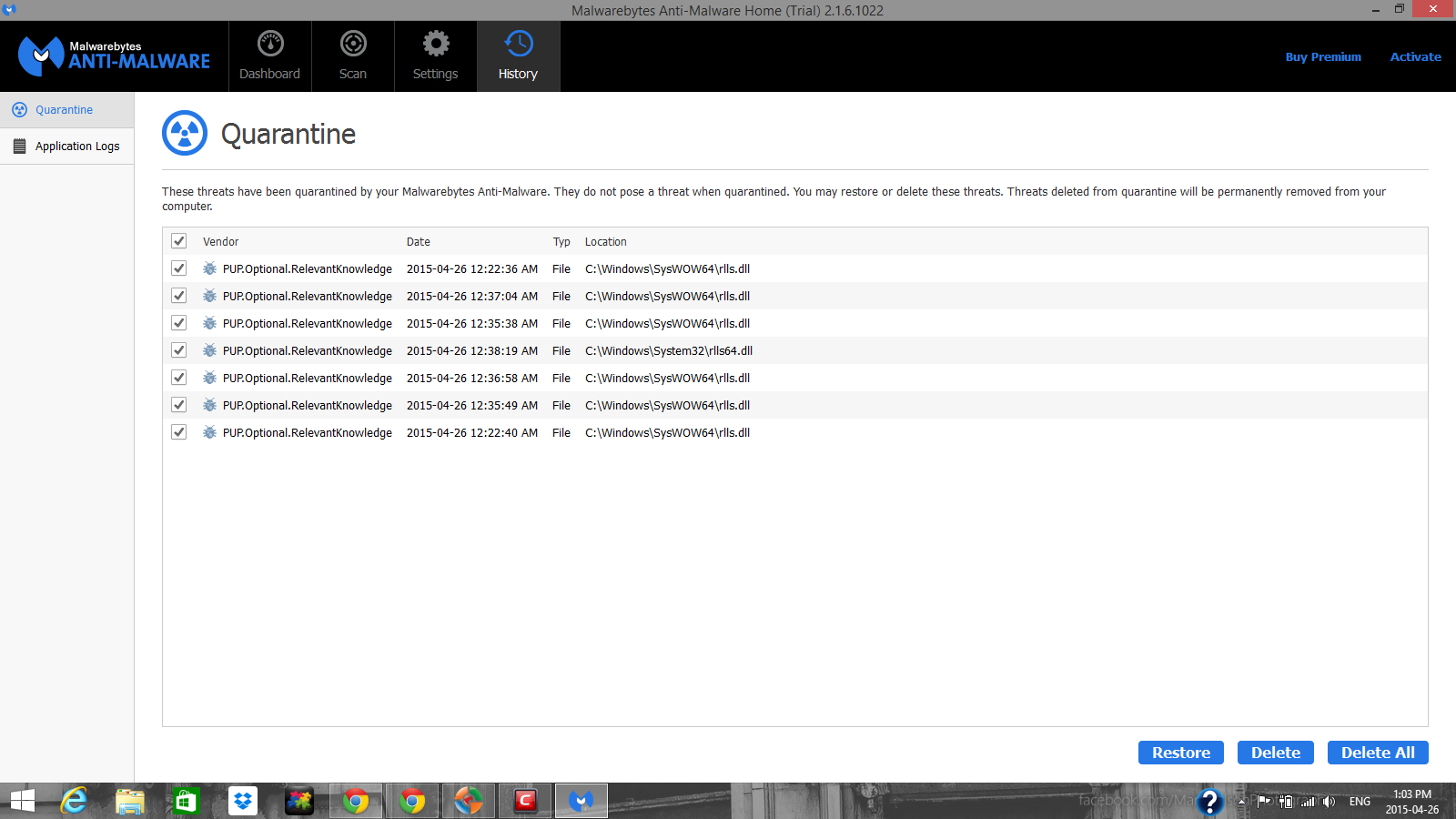This screenshot has width=1456, height=819.
Task: Launch Internet Explorer from the taskbar
Action: (x=74, y=801)
